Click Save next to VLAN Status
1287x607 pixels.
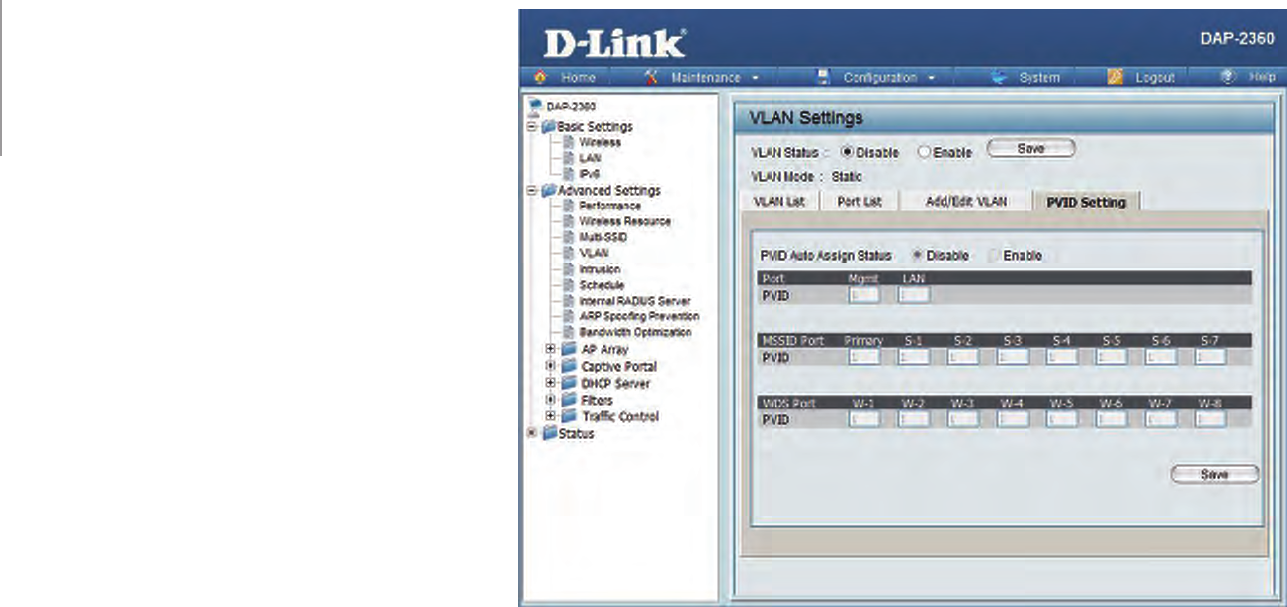click(x=1031, y=148)
